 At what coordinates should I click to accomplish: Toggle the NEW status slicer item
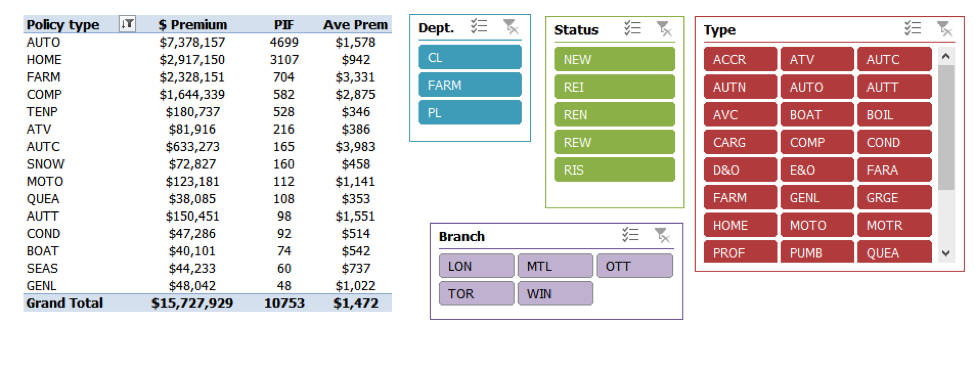coord(614,60)
